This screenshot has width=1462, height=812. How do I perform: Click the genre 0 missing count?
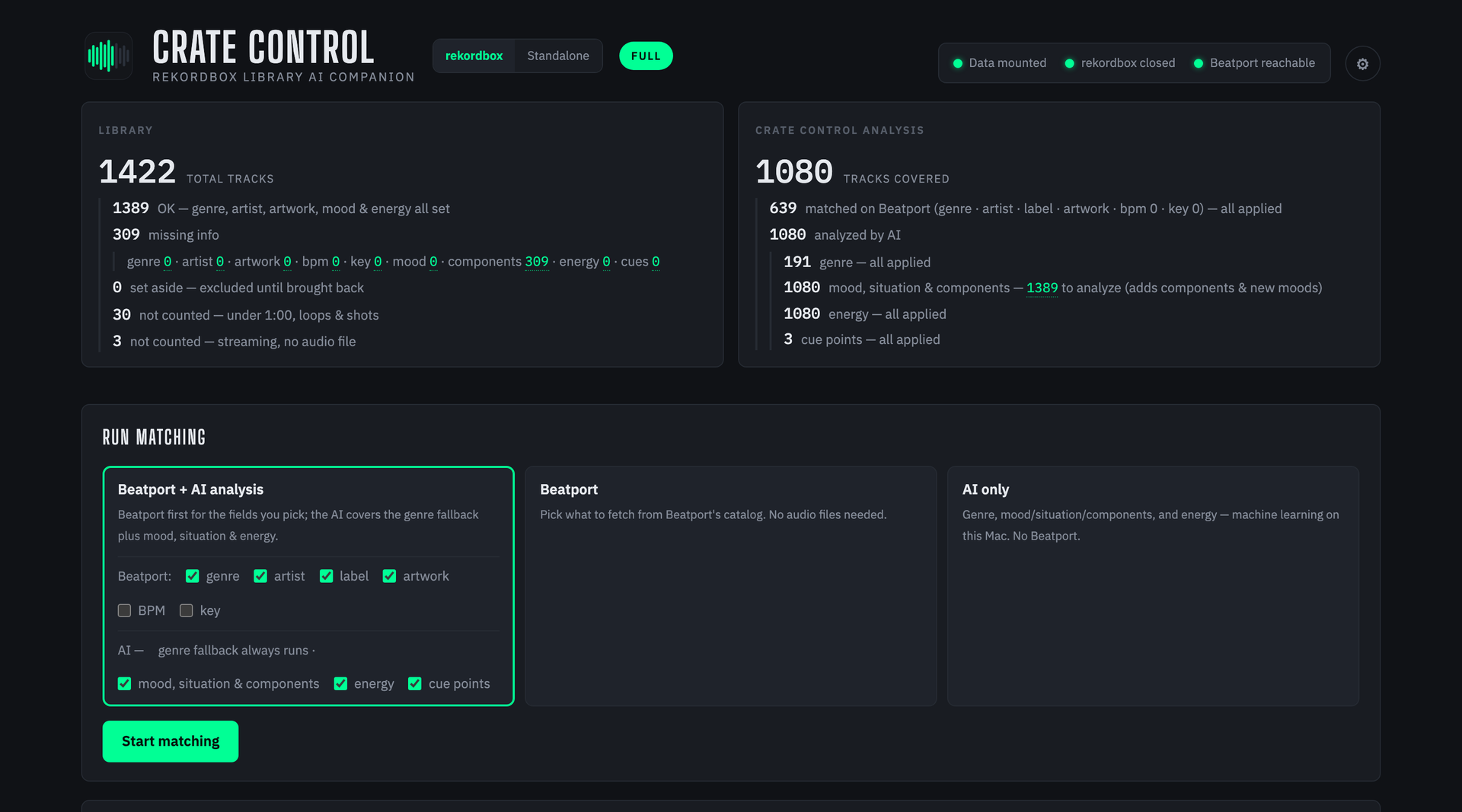point(168,261)
